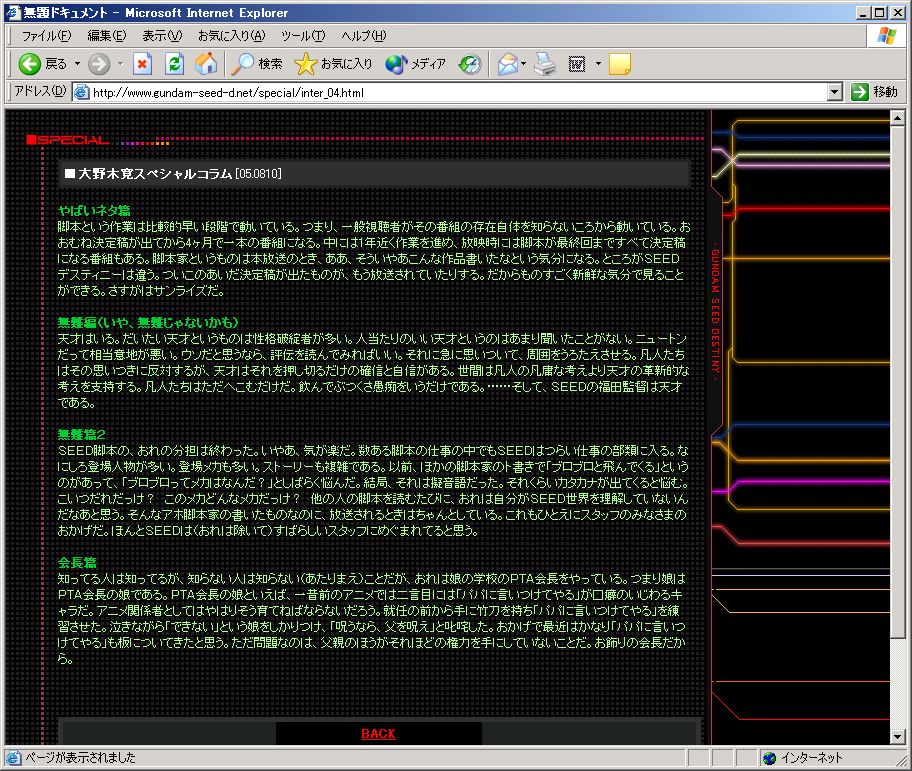Open the Media (メディア) toolbar button

(x=415, y=64)
